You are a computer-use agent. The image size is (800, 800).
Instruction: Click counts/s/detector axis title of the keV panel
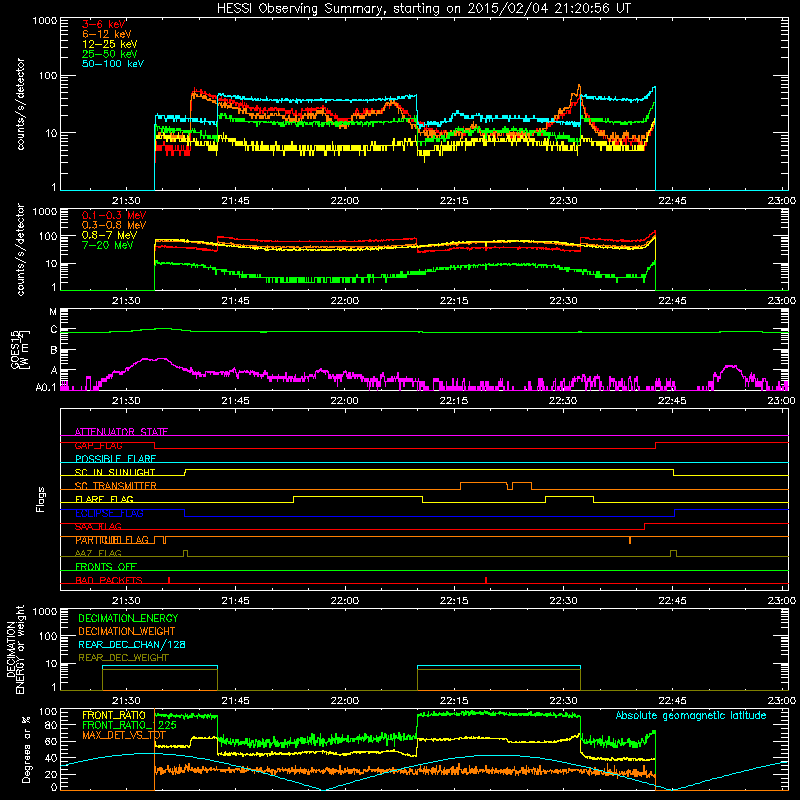coord(21,104)
